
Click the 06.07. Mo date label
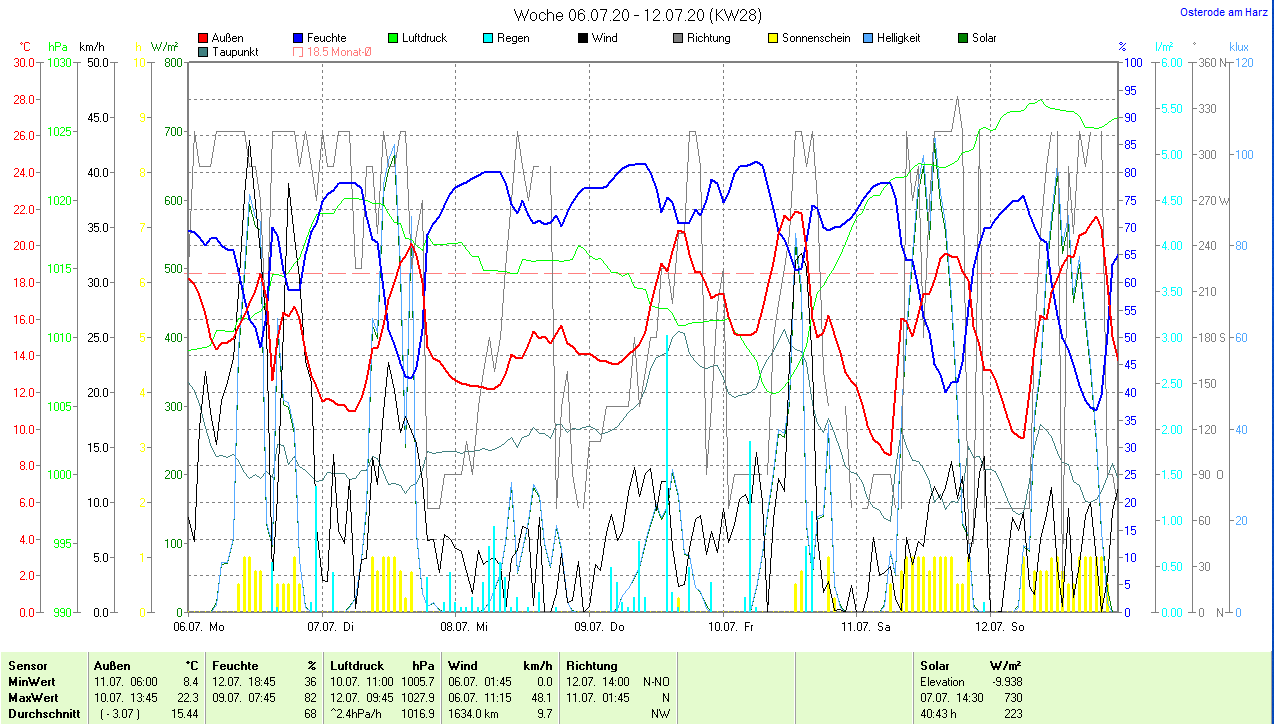point(197,627)
